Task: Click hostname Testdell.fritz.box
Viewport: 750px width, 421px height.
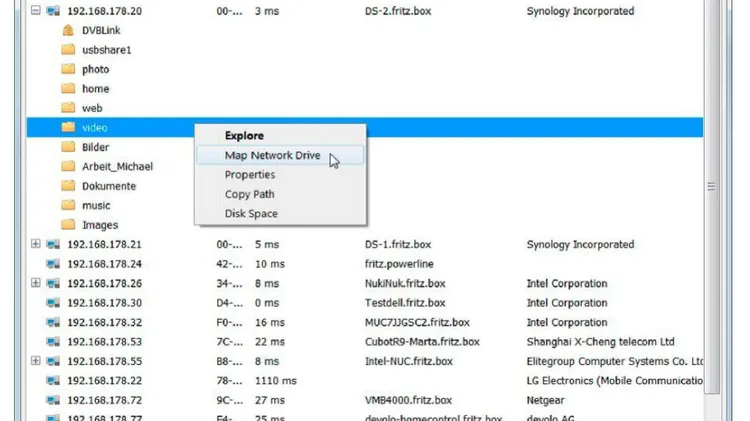Action: tap(405, 303)
